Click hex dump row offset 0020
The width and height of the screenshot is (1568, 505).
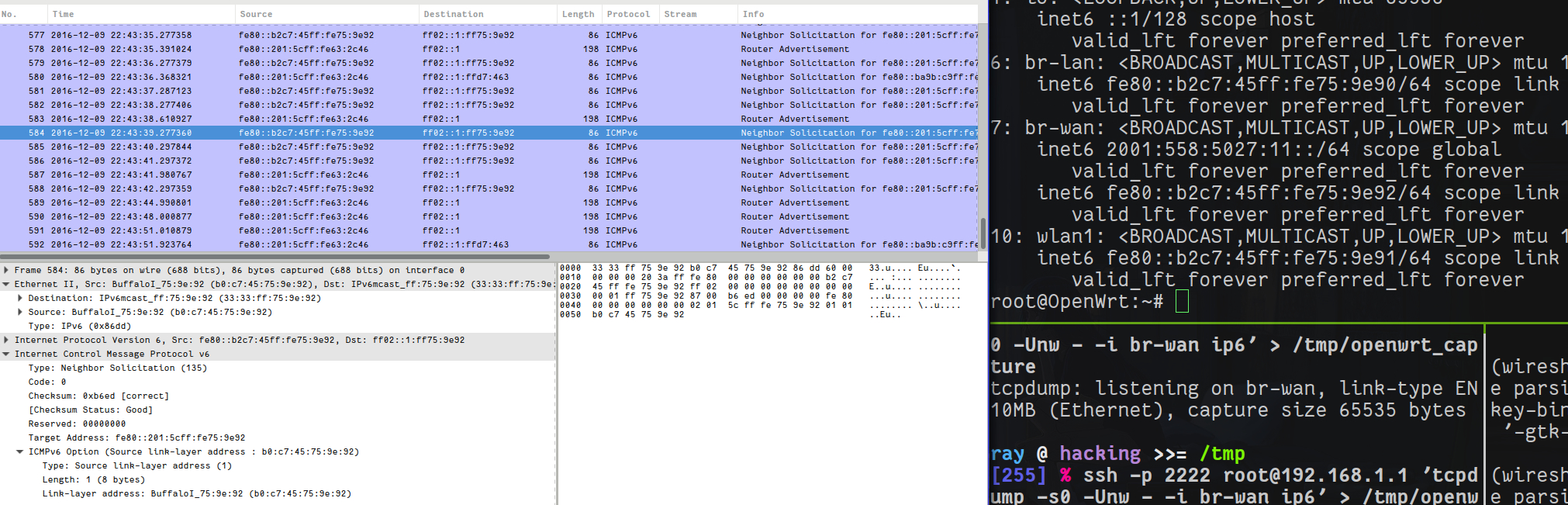coord(761,286)
